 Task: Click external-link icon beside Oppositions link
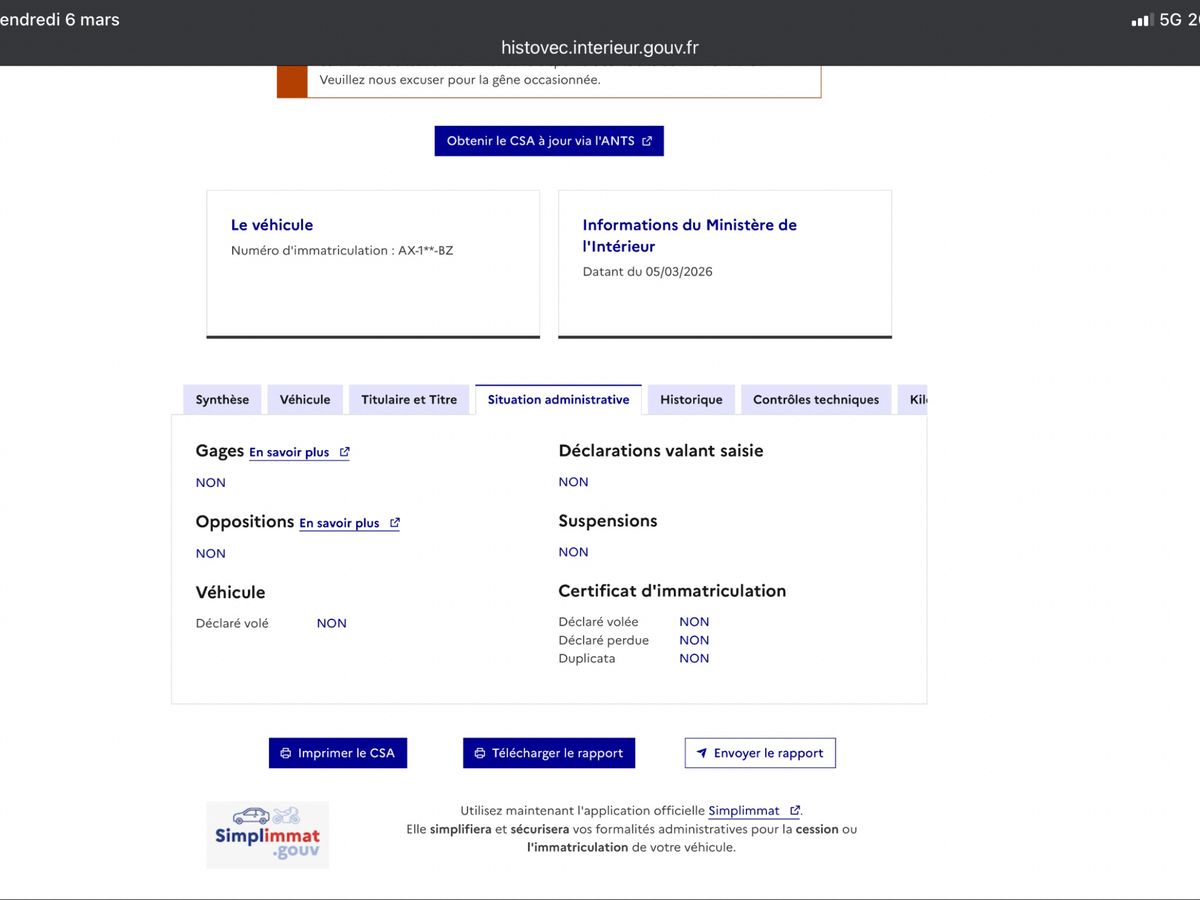pyautogui.click(x=394, y=523)
